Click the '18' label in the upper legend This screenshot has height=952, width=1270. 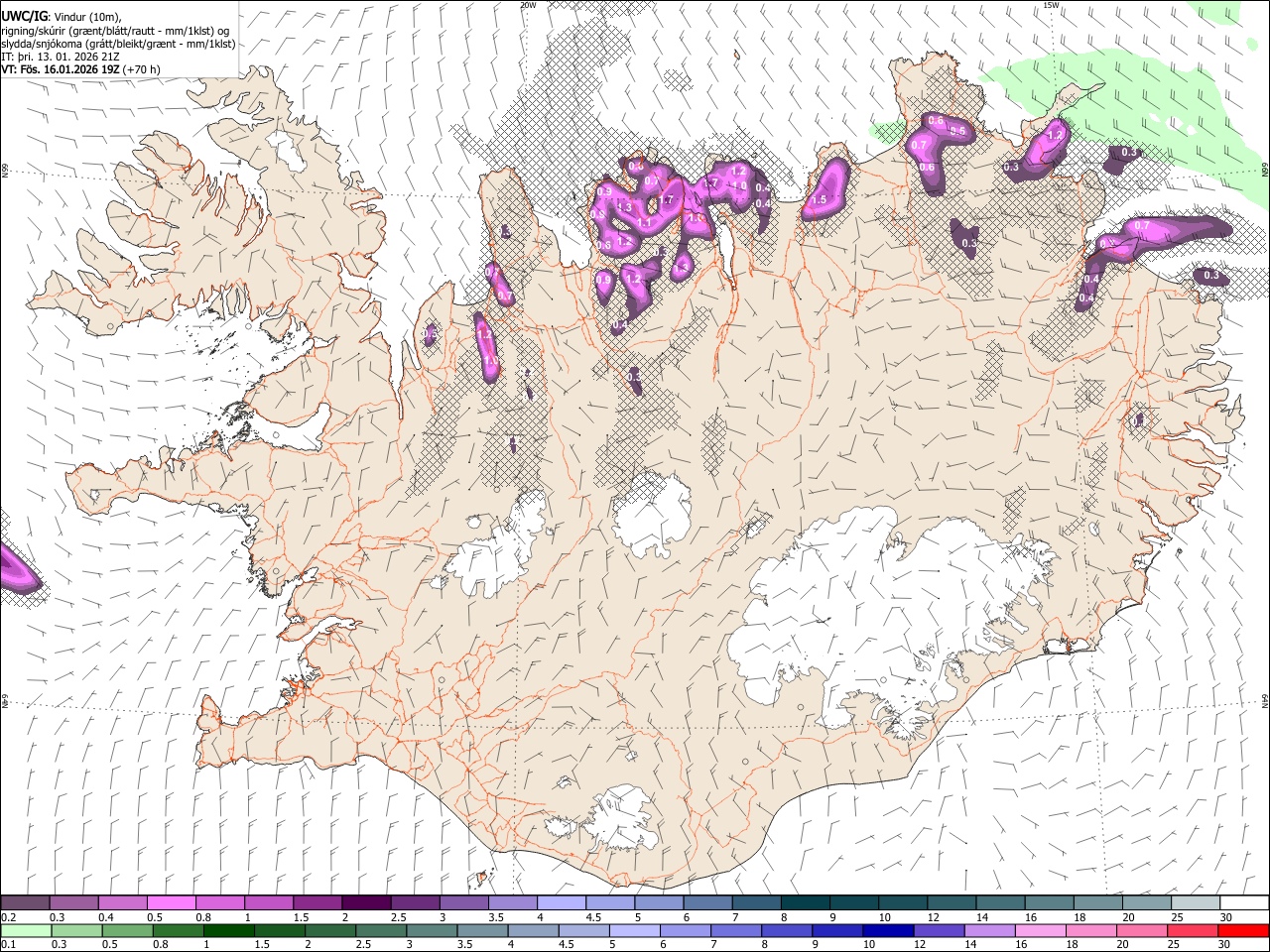pos(1079,917)
